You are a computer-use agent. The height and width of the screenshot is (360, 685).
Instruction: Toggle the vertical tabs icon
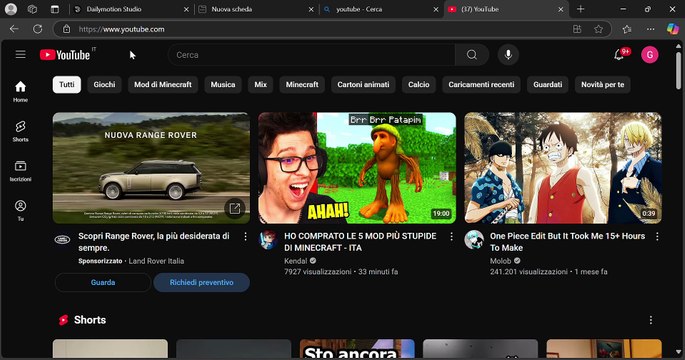click(55, 9)
